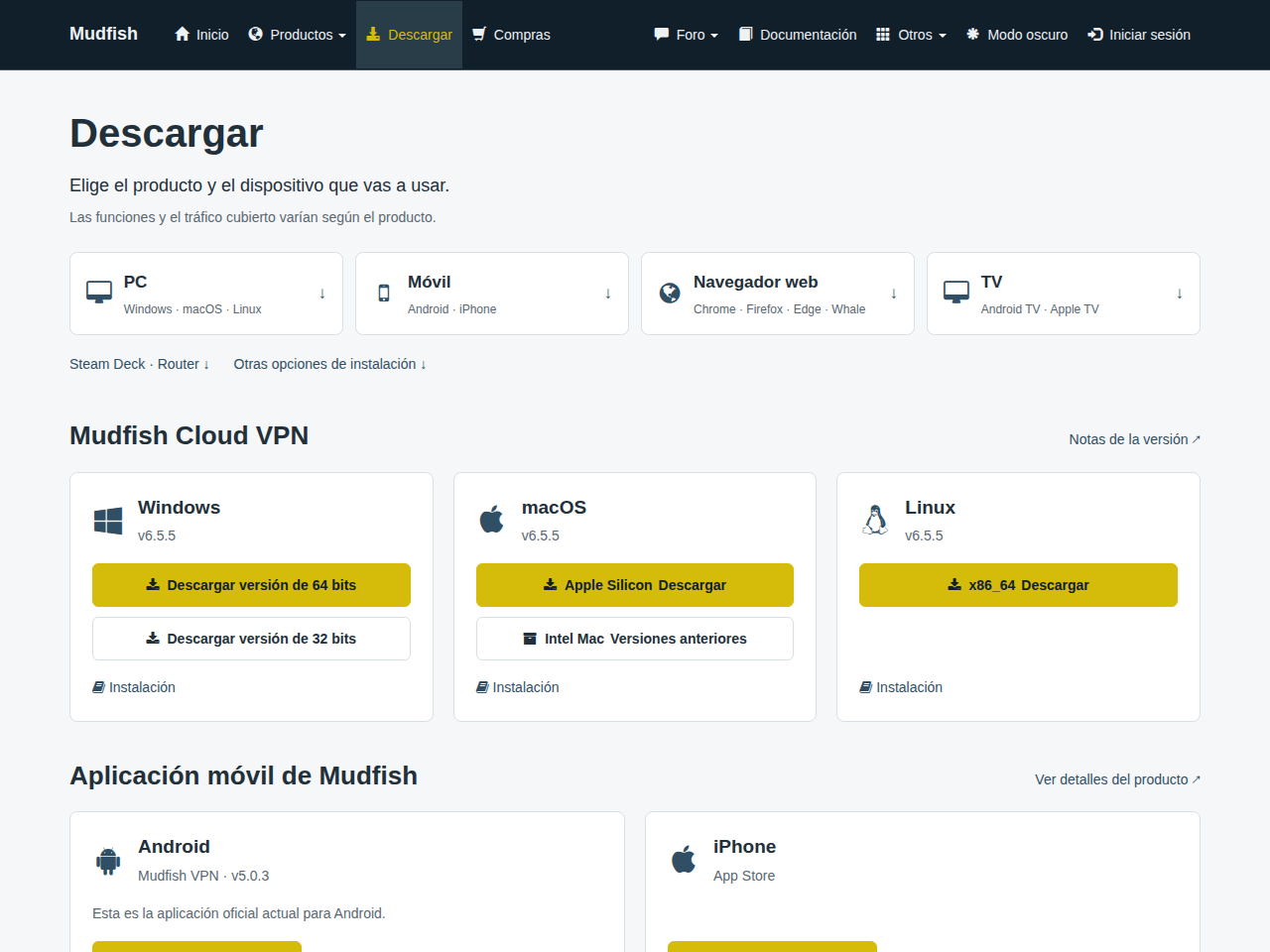Open Notas de la versión link
The height and width of the screenshot is (952, 1270).
point(1135,439)
